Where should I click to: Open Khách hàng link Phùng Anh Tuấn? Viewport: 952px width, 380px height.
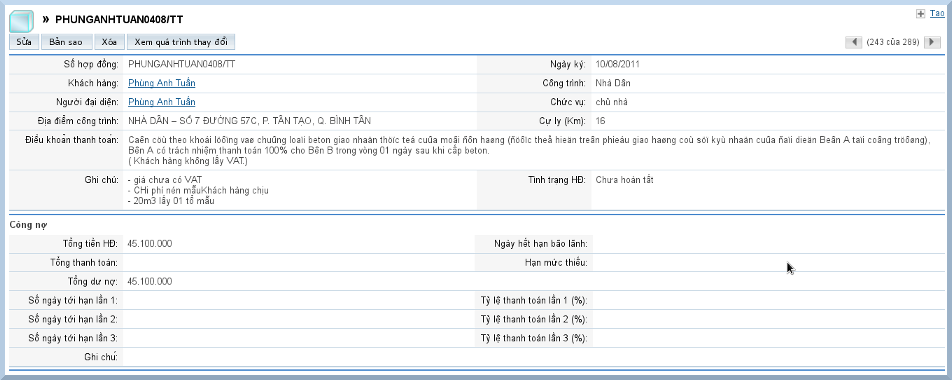click(x=162, y=83)
